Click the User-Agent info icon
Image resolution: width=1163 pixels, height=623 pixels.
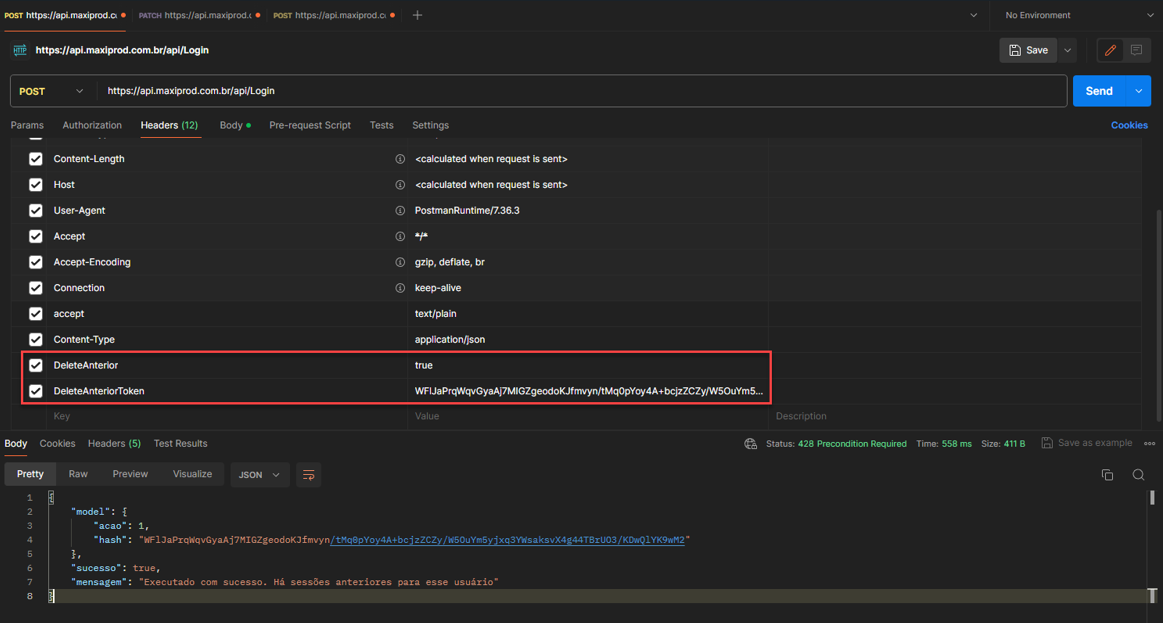400,211
